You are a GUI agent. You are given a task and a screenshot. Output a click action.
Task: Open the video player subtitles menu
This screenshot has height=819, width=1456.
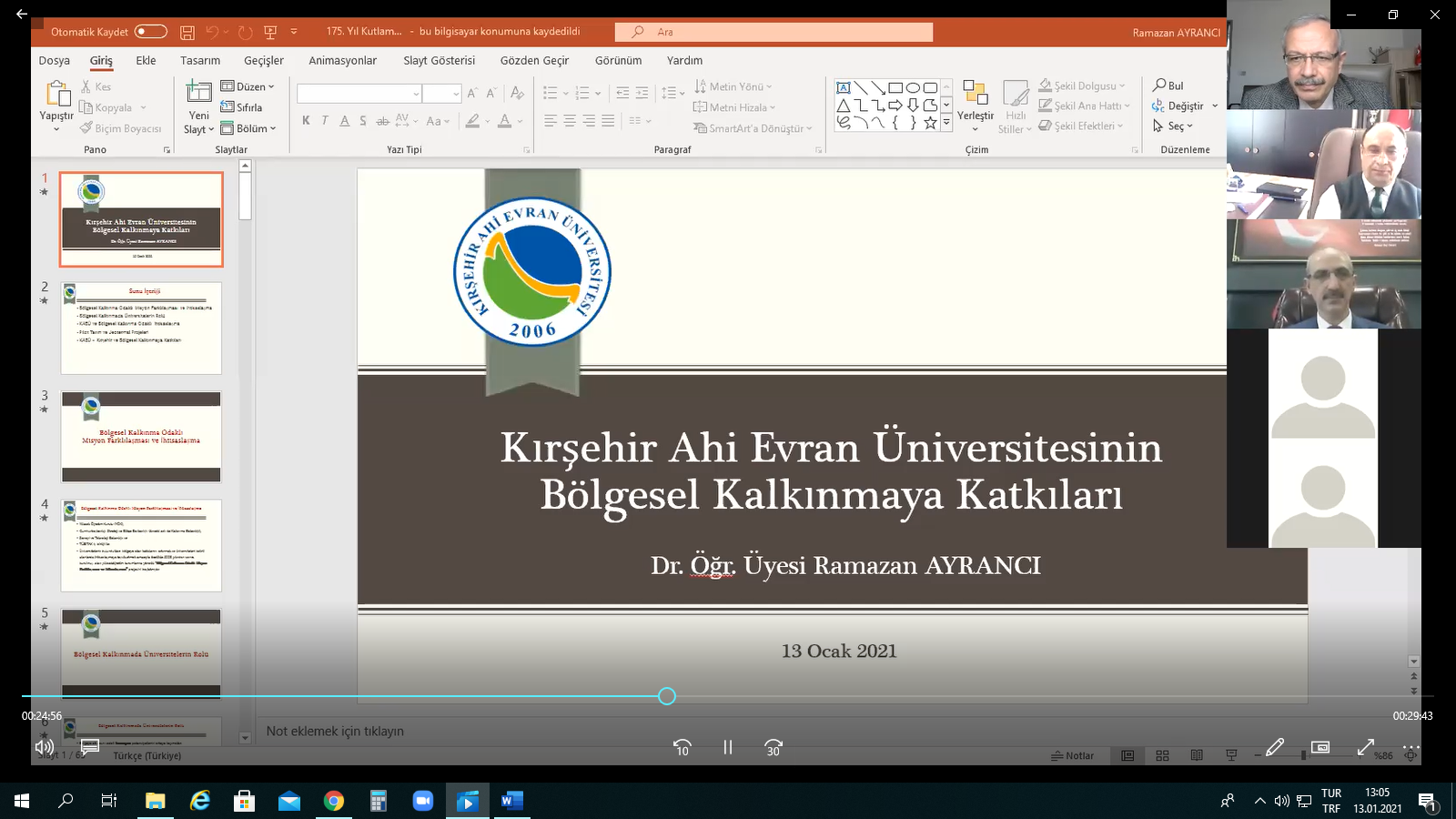[90, 747]
